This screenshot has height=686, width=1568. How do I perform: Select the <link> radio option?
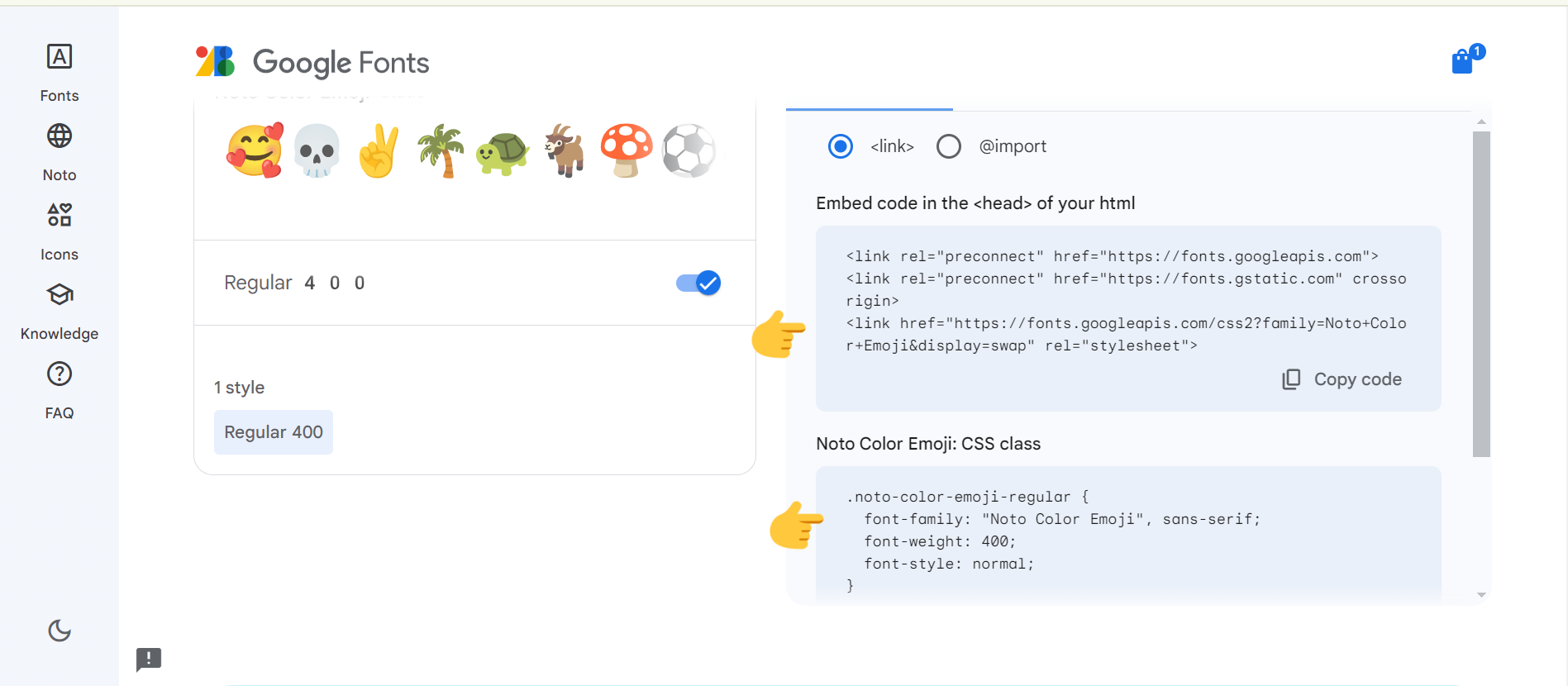(x=841, y=146)
